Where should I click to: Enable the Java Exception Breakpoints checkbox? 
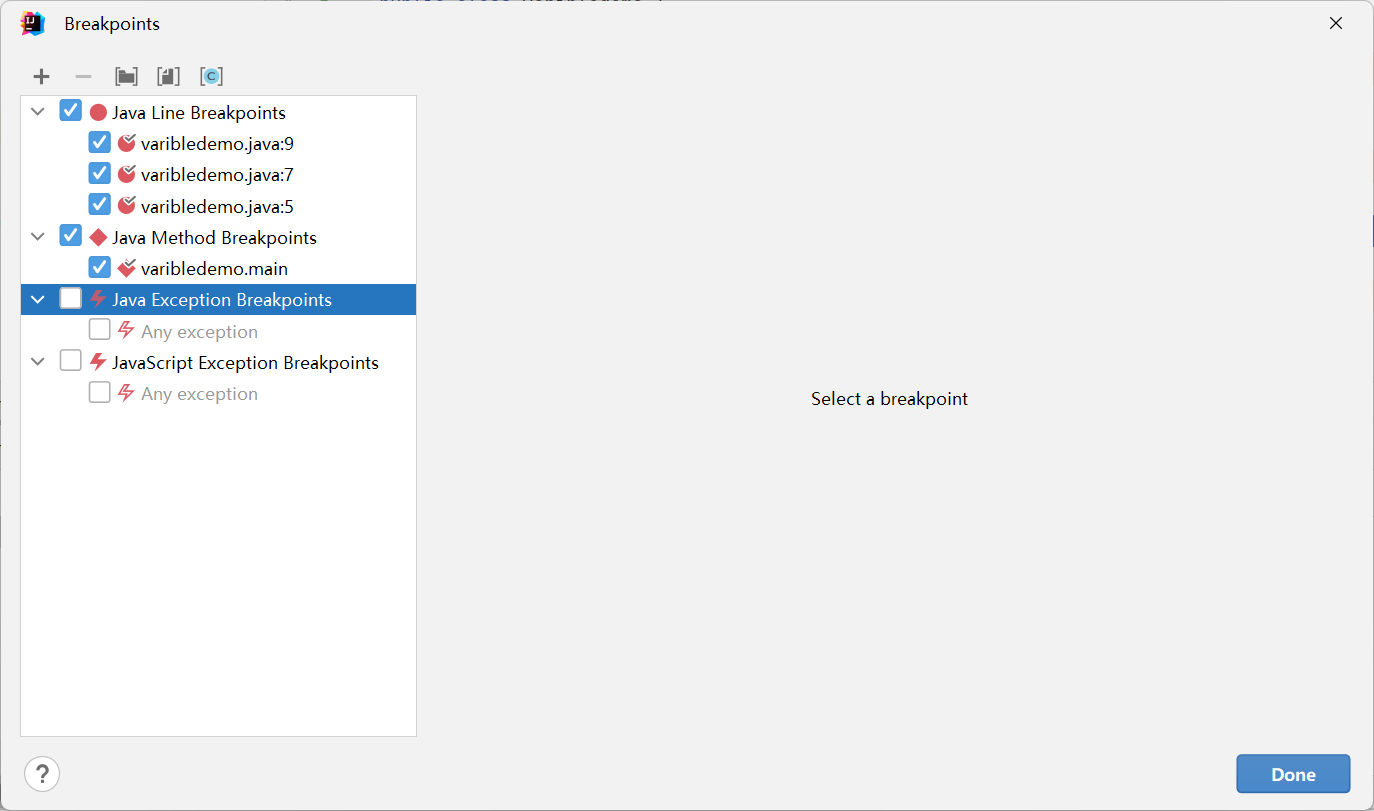click(x=70, y=298)
